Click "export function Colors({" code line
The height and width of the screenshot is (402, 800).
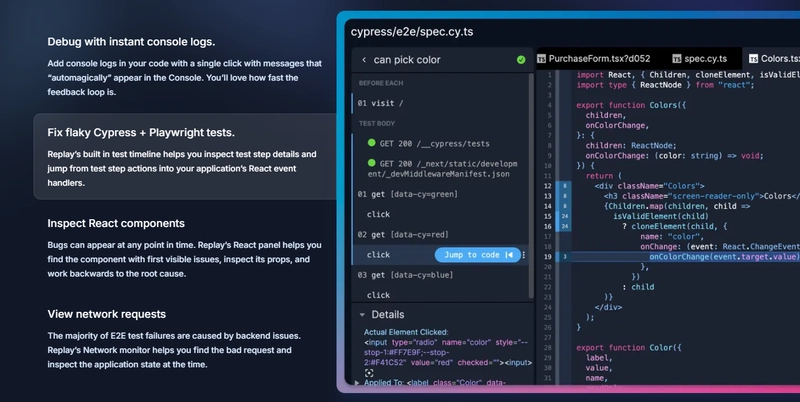pos(631,105)
